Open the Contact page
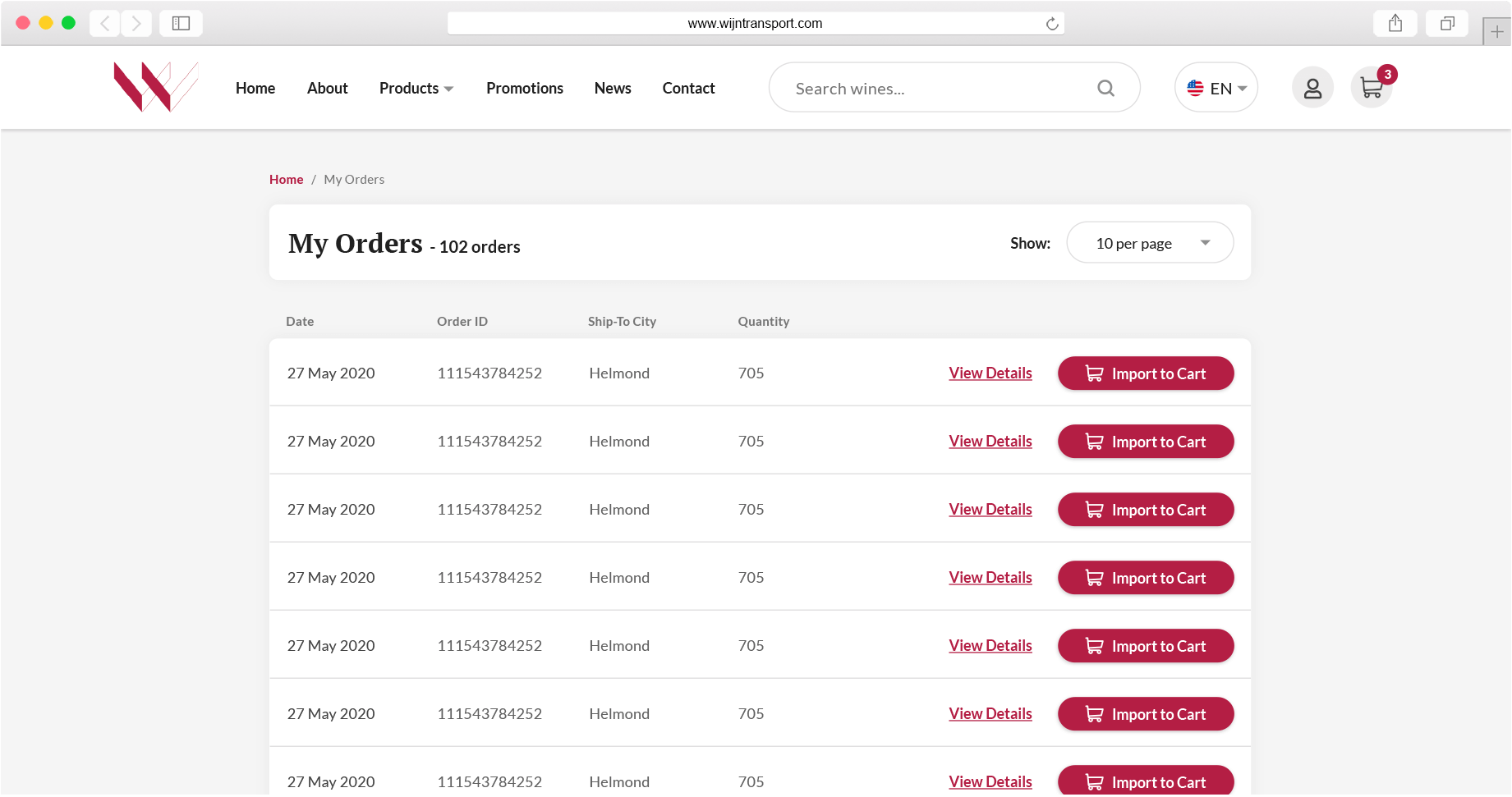The image size is (1512, 797). pos(688,88)
